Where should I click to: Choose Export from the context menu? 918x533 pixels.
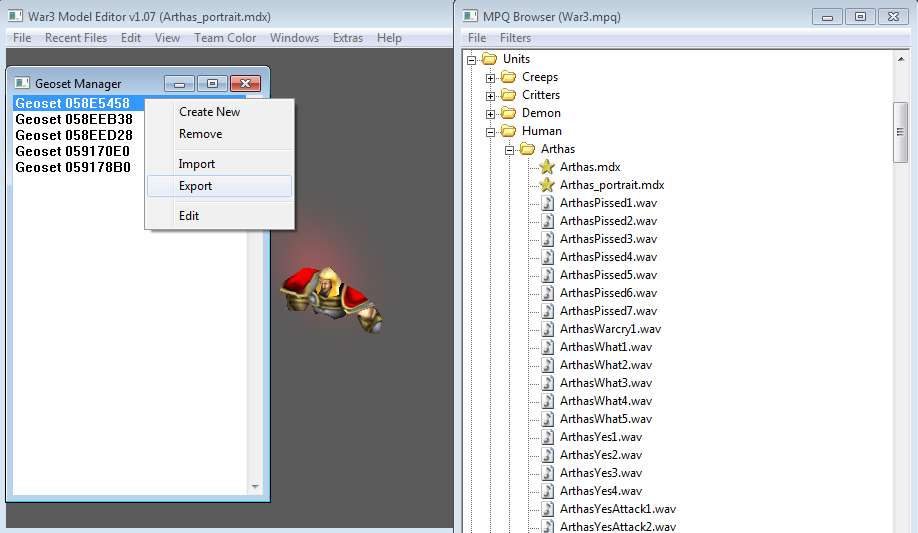point(220,186)
